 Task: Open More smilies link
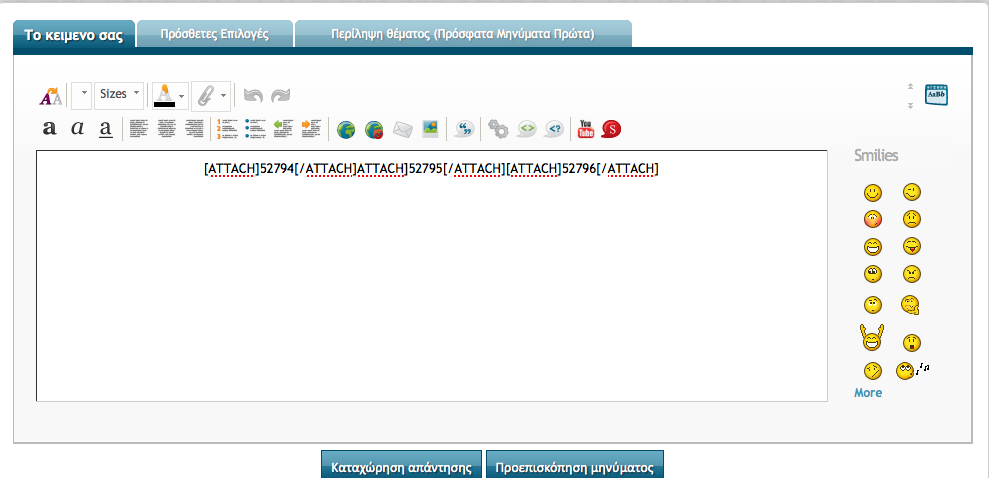tap(868, 393)
